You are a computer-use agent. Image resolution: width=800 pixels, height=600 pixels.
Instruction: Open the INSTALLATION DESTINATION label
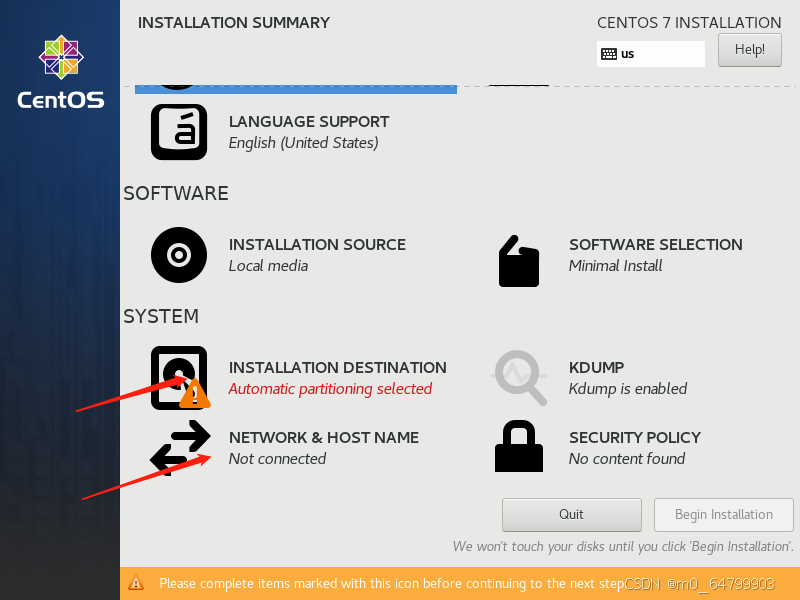337,368
